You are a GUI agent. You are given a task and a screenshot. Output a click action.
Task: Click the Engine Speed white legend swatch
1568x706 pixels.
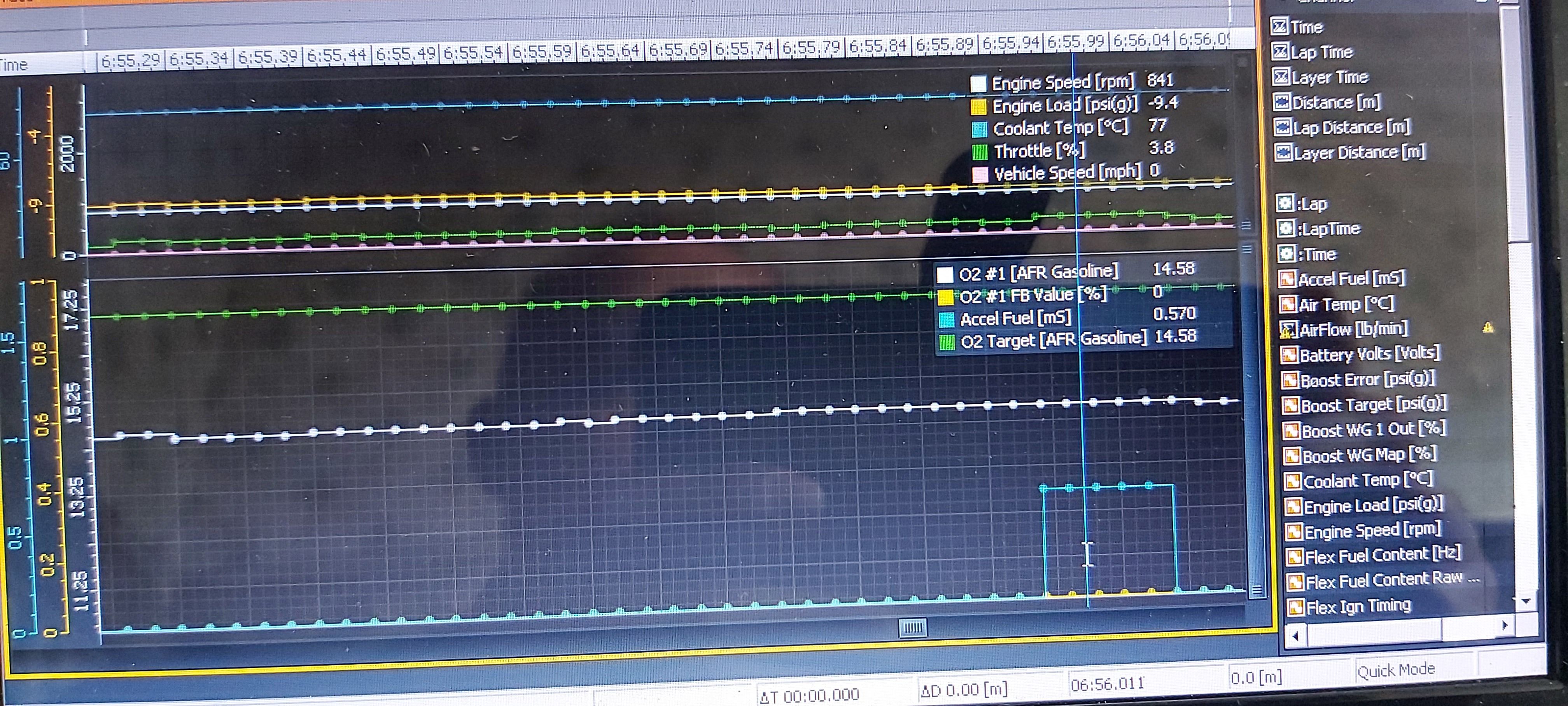[x=978, y=84]
